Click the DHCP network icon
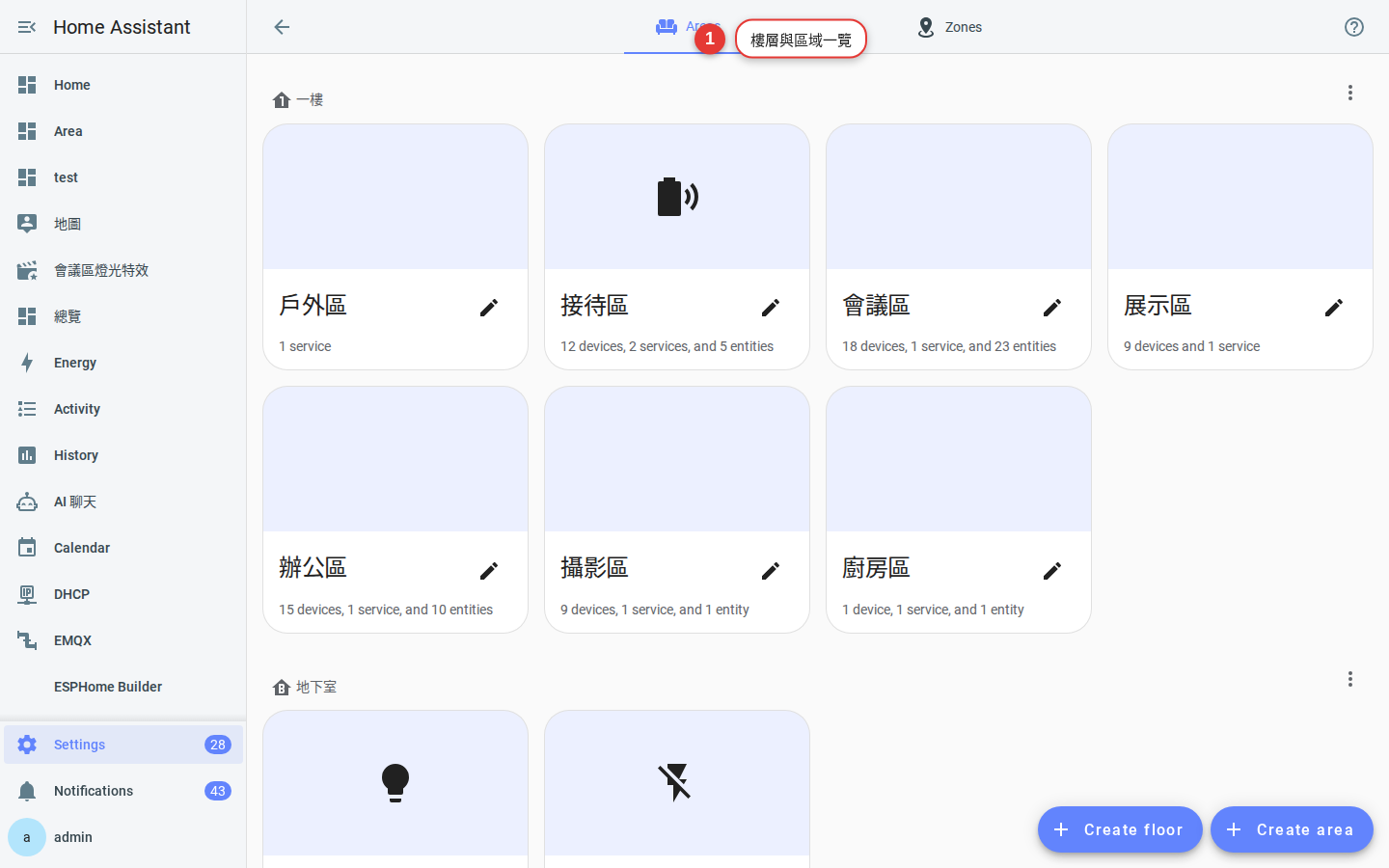This screenshot has width=1389, height=868. (27, 594)
